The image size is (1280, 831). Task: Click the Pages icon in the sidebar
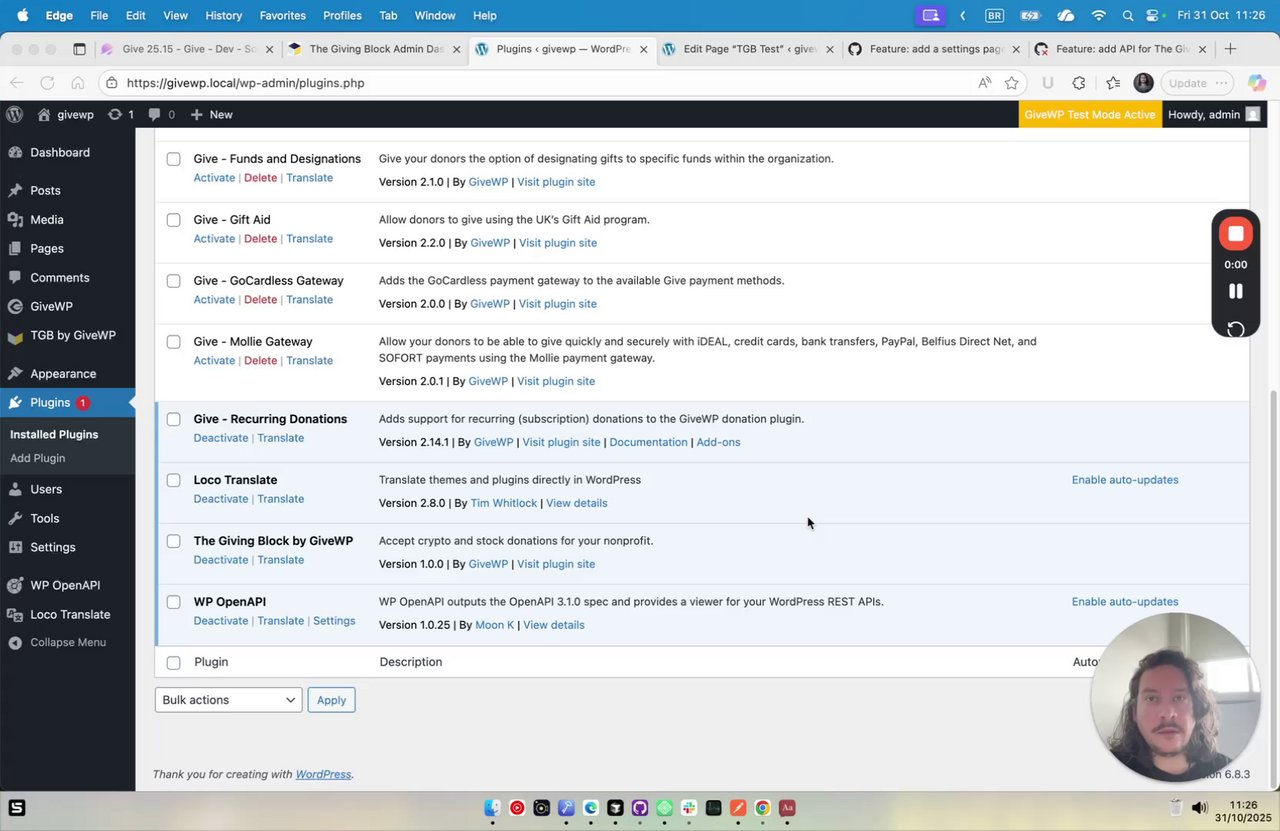(x=15, y=248)
